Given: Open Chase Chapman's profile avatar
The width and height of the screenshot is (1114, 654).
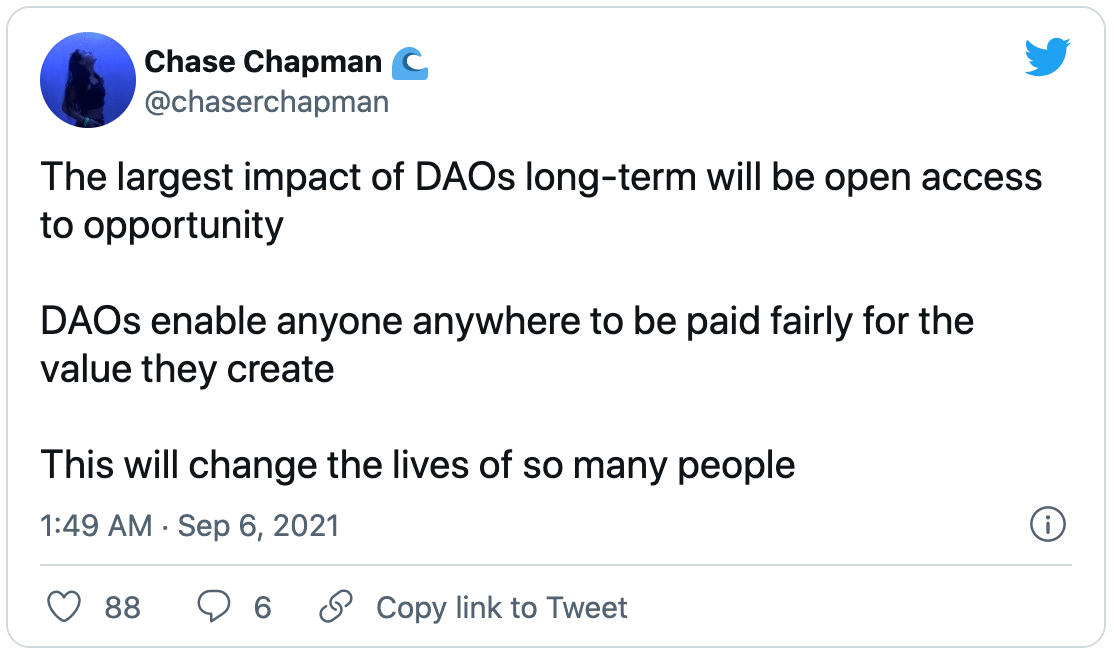Looking at the screenshot, I should pyautogui.click(x=88, y=80).
